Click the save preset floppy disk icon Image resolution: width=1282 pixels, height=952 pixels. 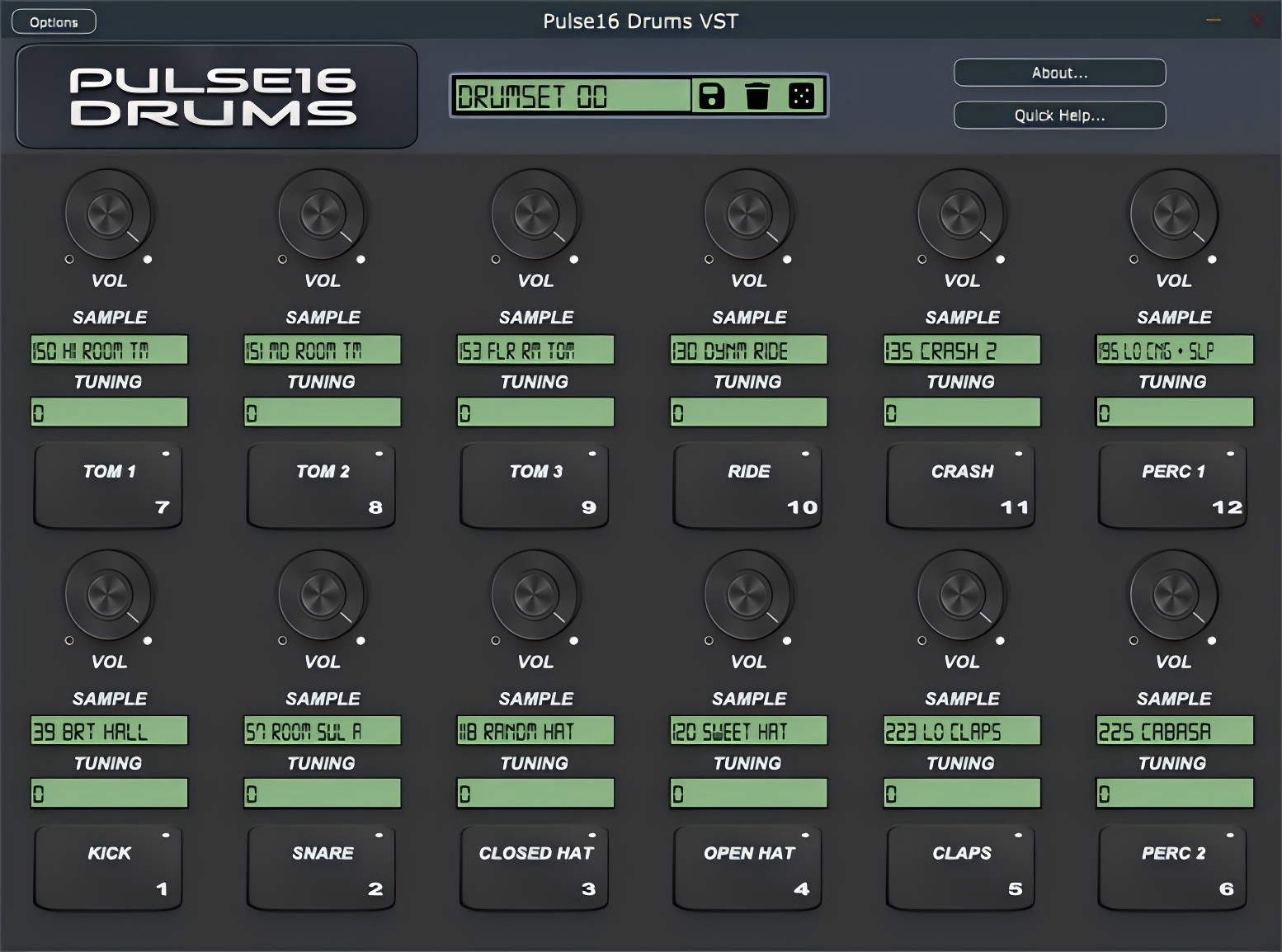[x=711, y=97]
